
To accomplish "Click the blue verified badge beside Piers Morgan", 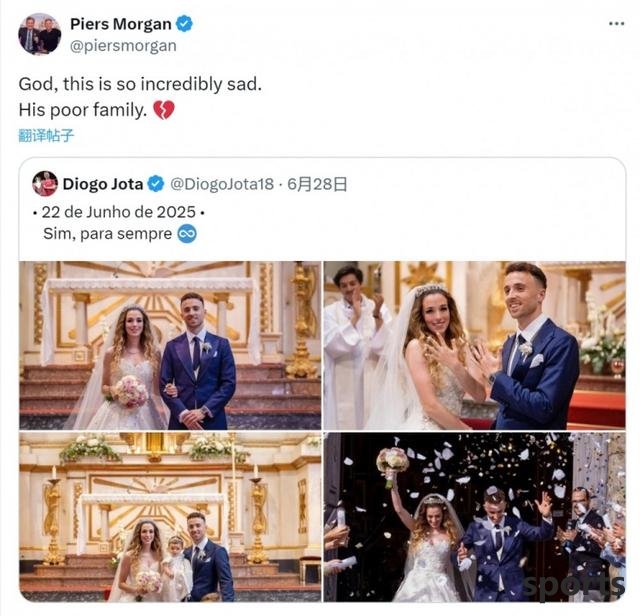I will (184, 24).
